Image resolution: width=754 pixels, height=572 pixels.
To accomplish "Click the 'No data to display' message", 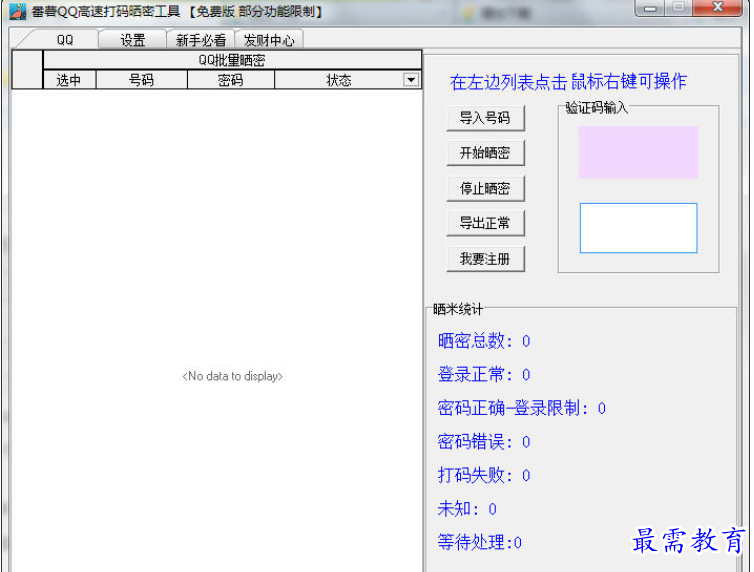I will 232,376.
